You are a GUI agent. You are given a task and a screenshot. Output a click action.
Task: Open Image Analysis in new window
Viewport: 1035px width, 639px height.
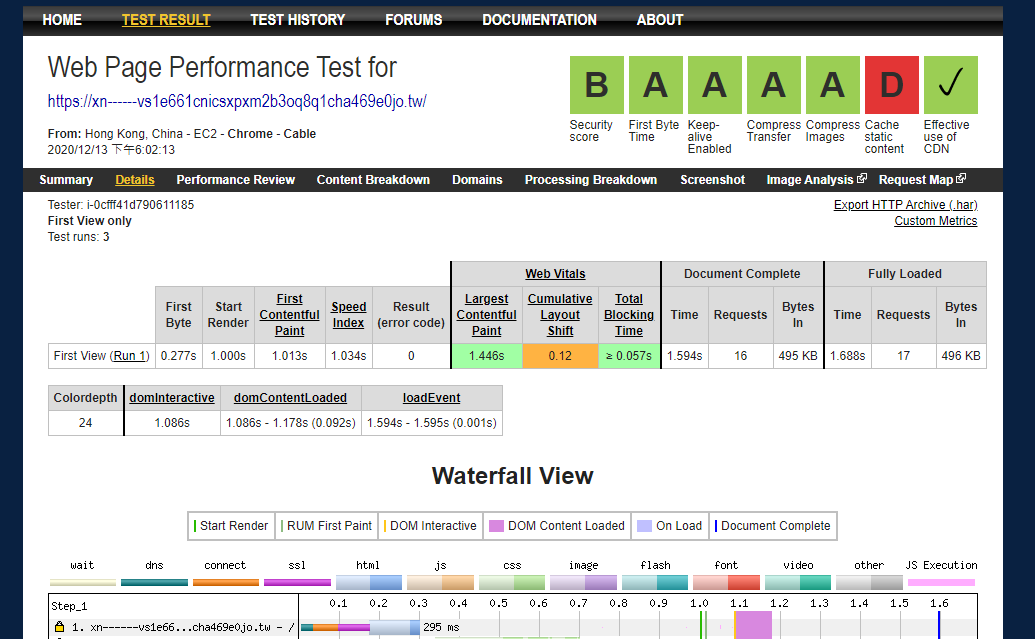(816, 180)
